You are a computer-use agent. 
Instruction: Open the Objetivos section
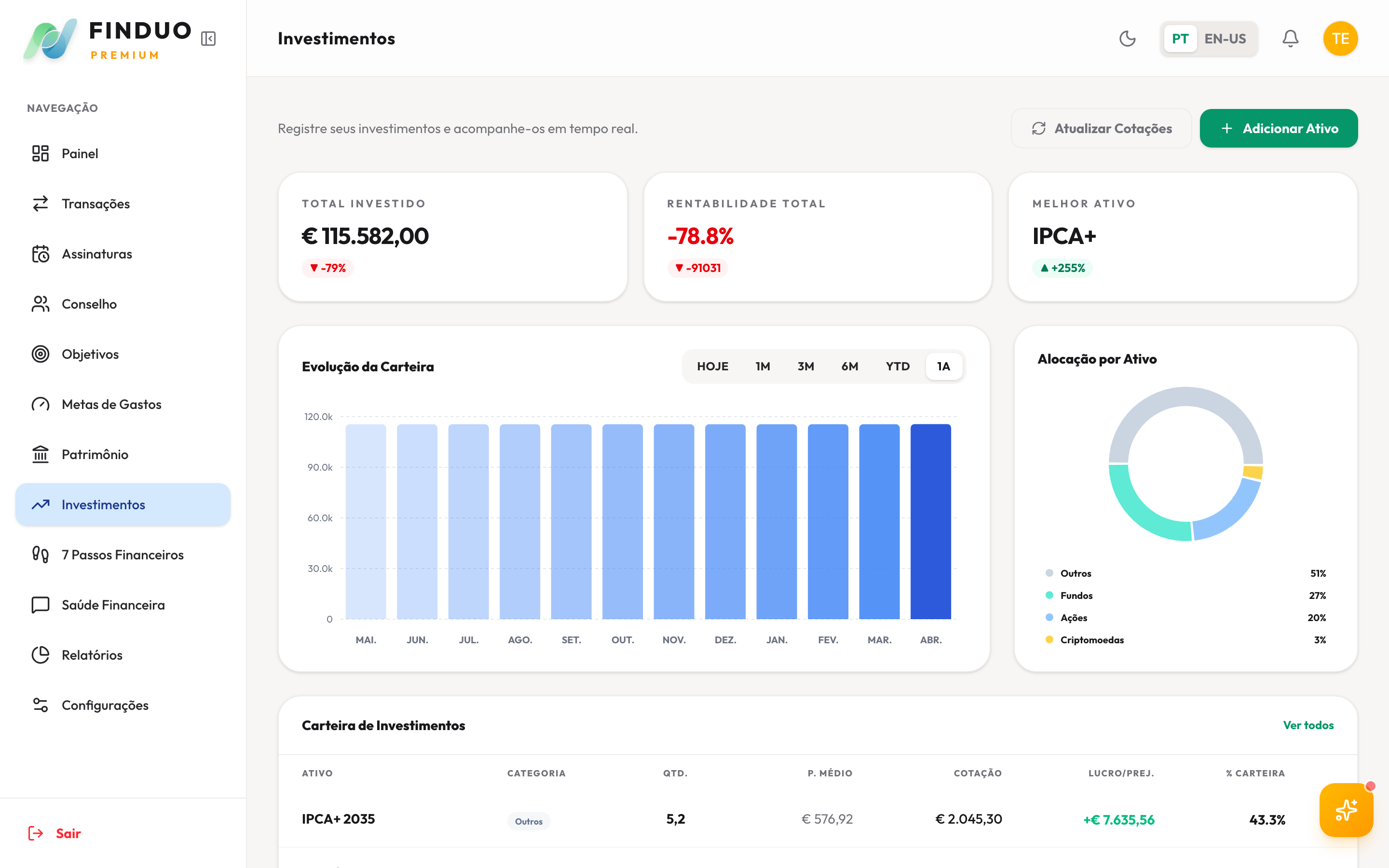click(x=90, y=354)
